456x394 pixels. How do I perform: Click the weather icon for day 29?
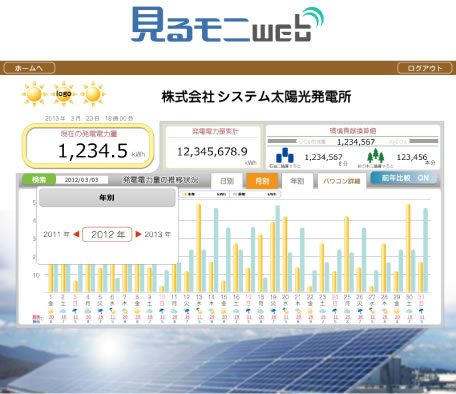point(396,311)
